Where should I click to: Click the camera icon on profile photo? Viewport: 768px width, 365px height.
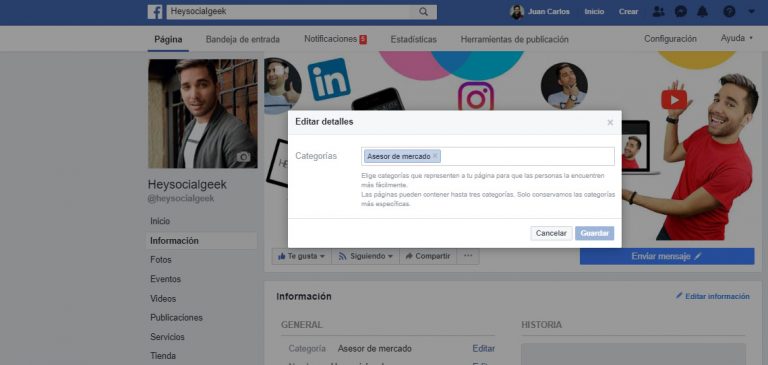(243, 157)
